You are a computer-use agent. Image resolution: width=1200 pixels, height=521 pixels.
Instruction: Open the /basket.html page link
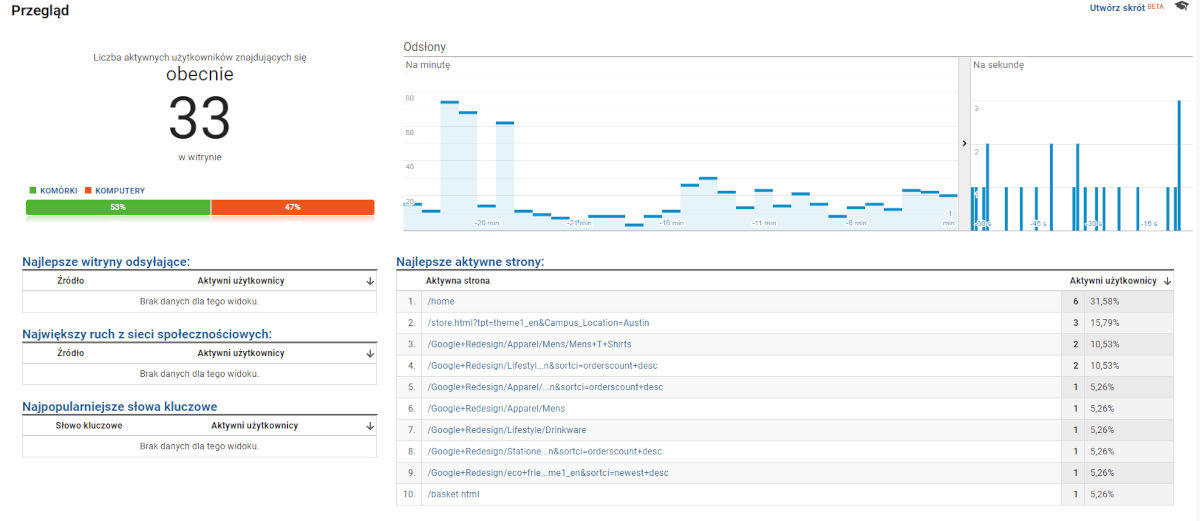[x=453, y=495]
